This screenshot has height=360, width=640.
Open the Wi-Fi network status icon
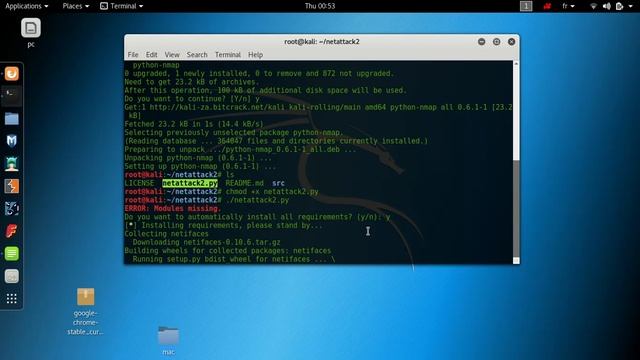(594, 6)
